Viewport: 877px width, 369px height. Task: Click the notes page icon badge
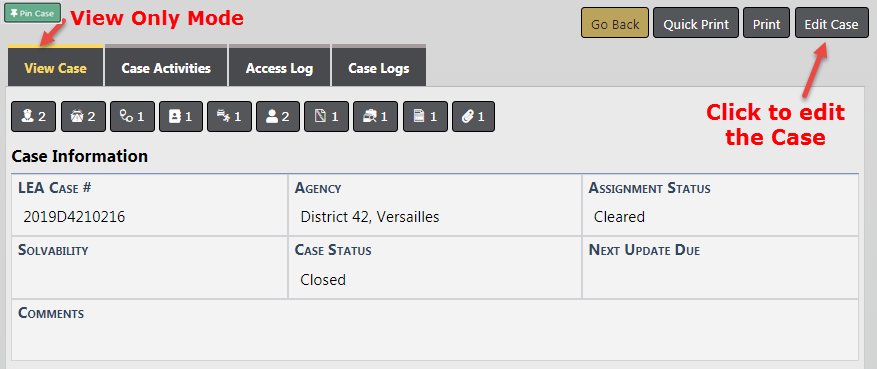(327, 116)
